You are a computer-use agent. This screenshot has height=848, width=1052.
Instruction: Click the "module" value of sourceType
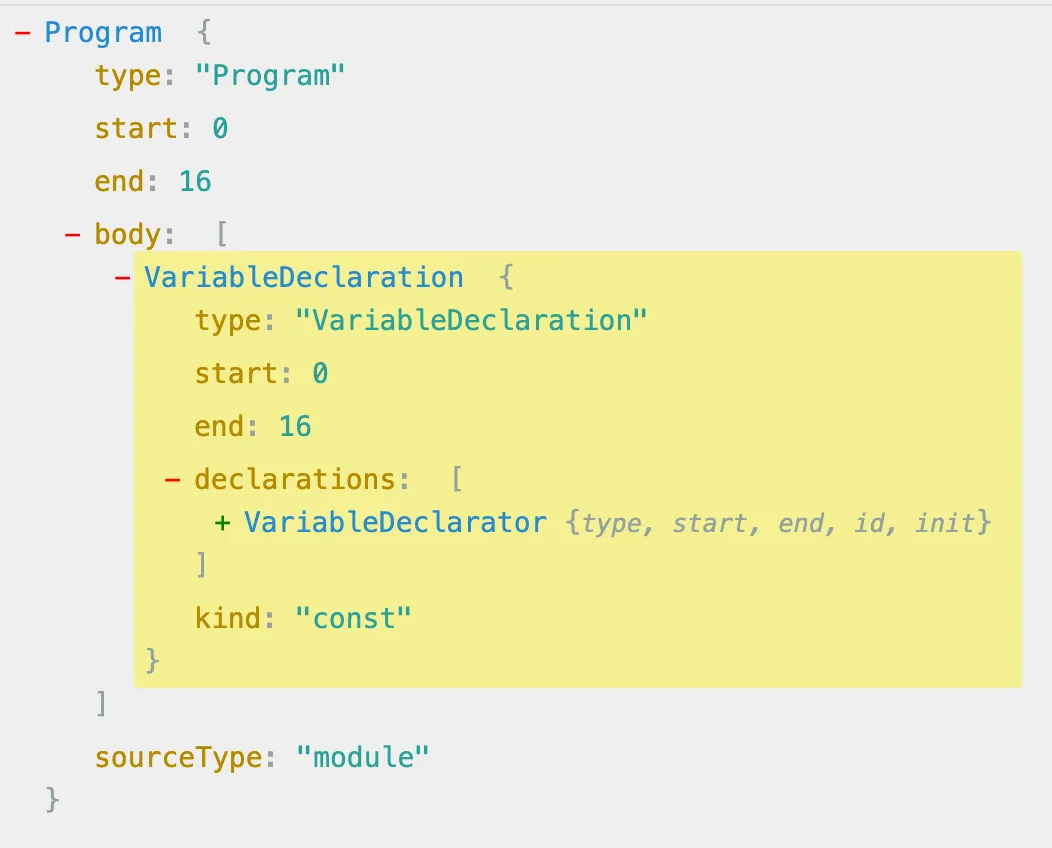tap(362, 757)
